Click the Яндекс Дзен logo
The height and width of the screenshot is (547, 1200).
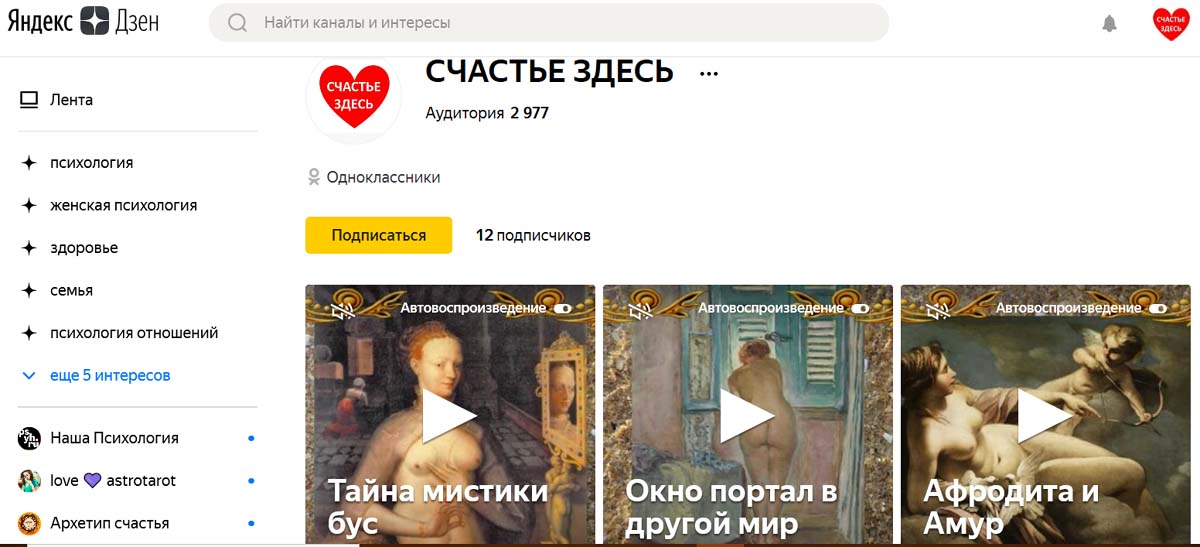click(x=83, y=22)
